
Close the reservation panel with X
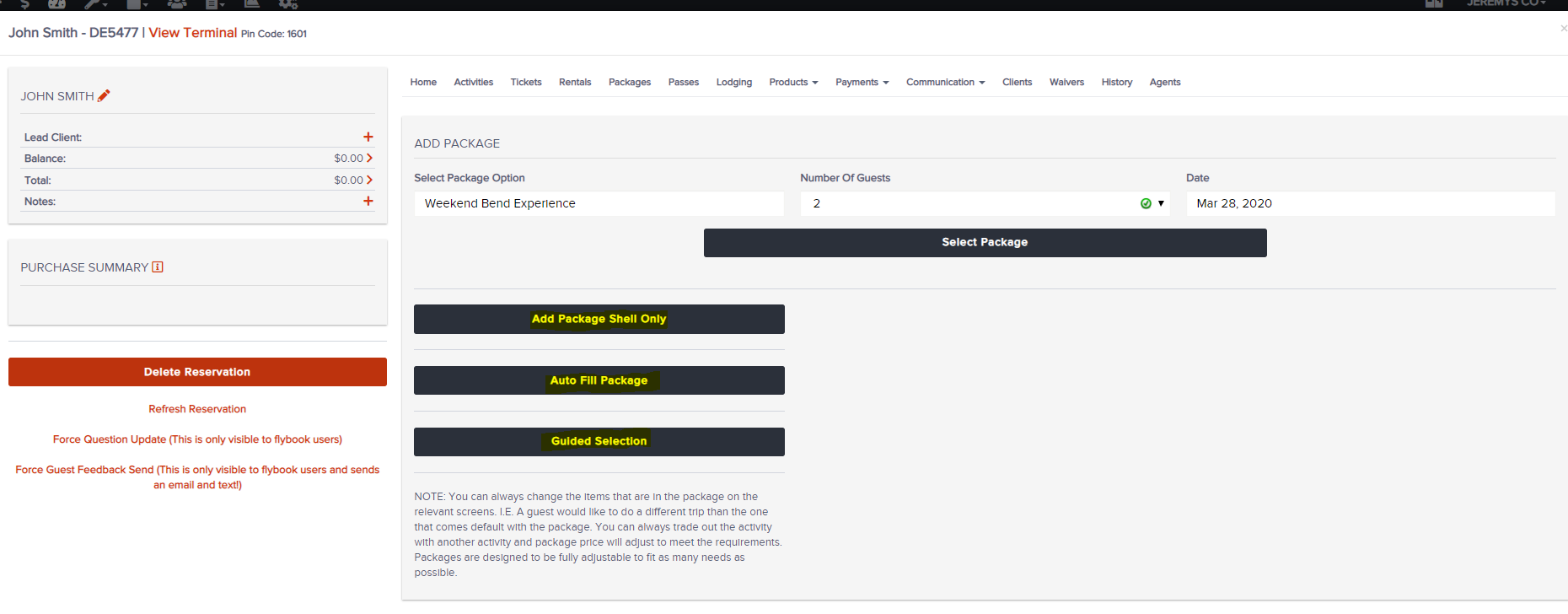(1563, 29)
